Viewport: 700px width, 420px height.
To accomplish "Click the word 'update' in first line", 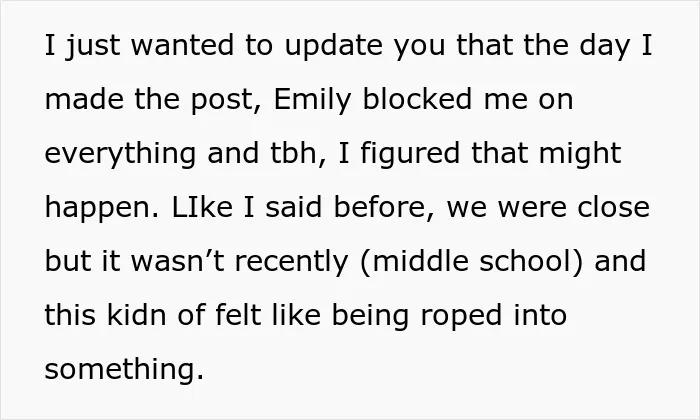I will (x=333, y=47).
